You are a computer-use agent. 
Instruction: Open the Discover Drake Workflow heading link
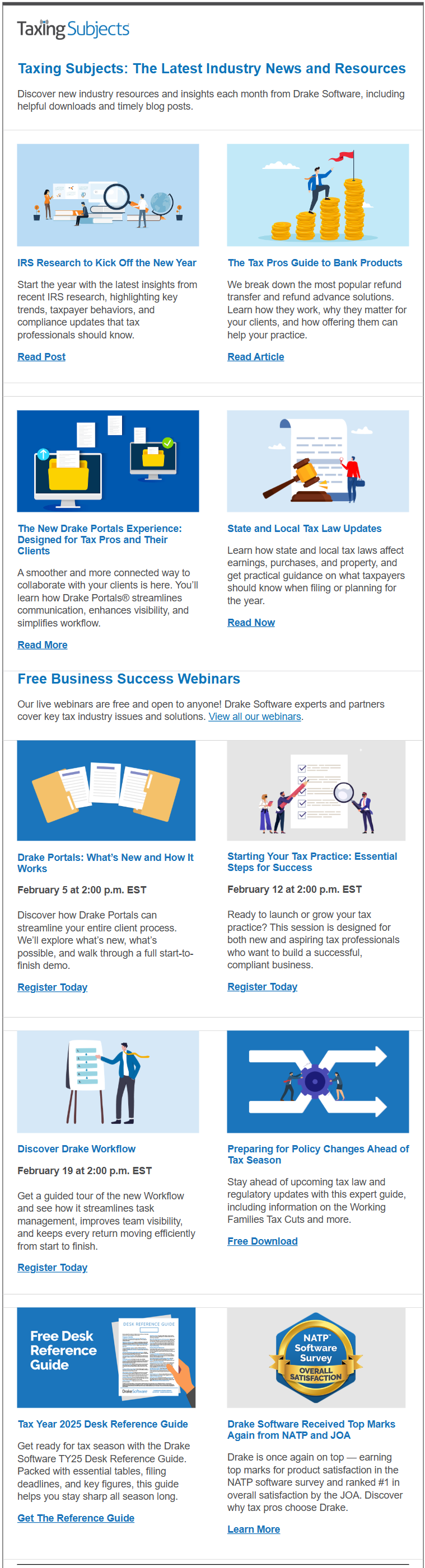(76, 1148)
